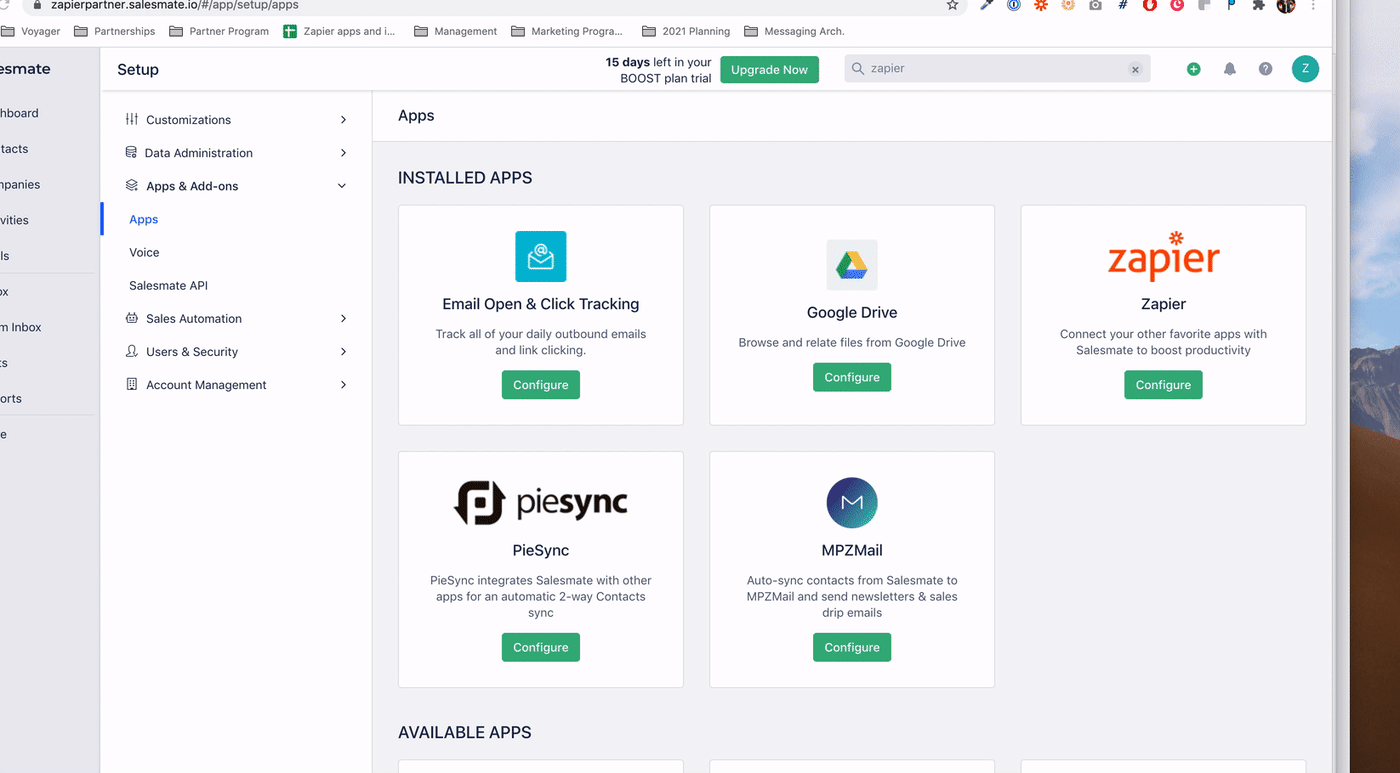Click the Google Drive logo icon
The width and height of the screenshot is (1400, 773).
[x=852, y=265]
